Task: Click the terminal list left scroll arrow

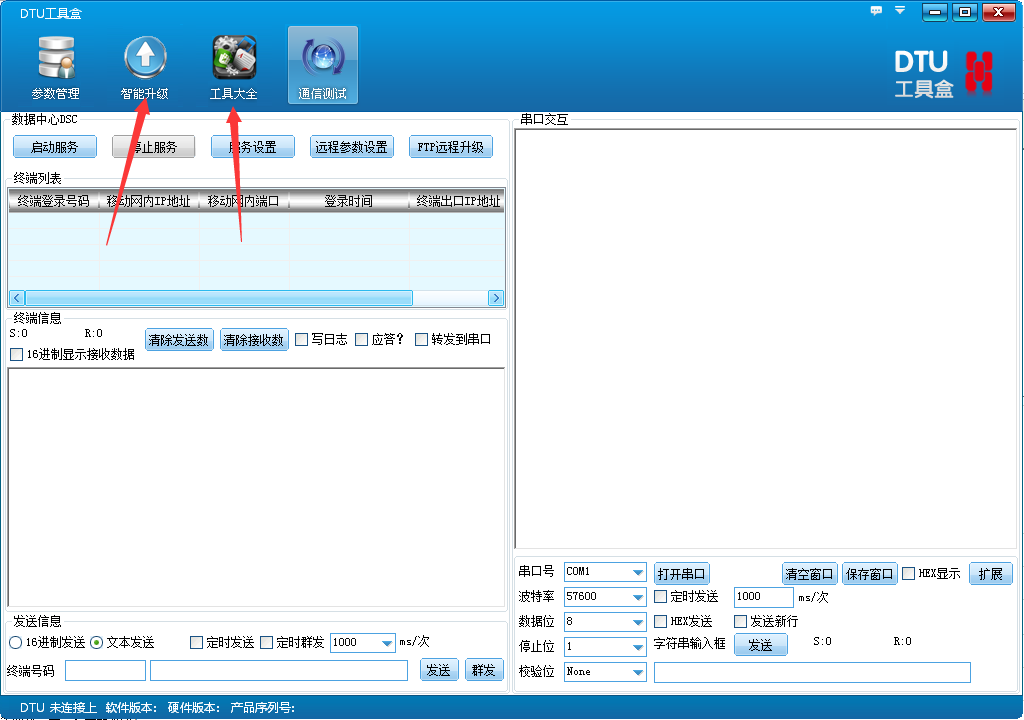Action: tap(17, 299)
